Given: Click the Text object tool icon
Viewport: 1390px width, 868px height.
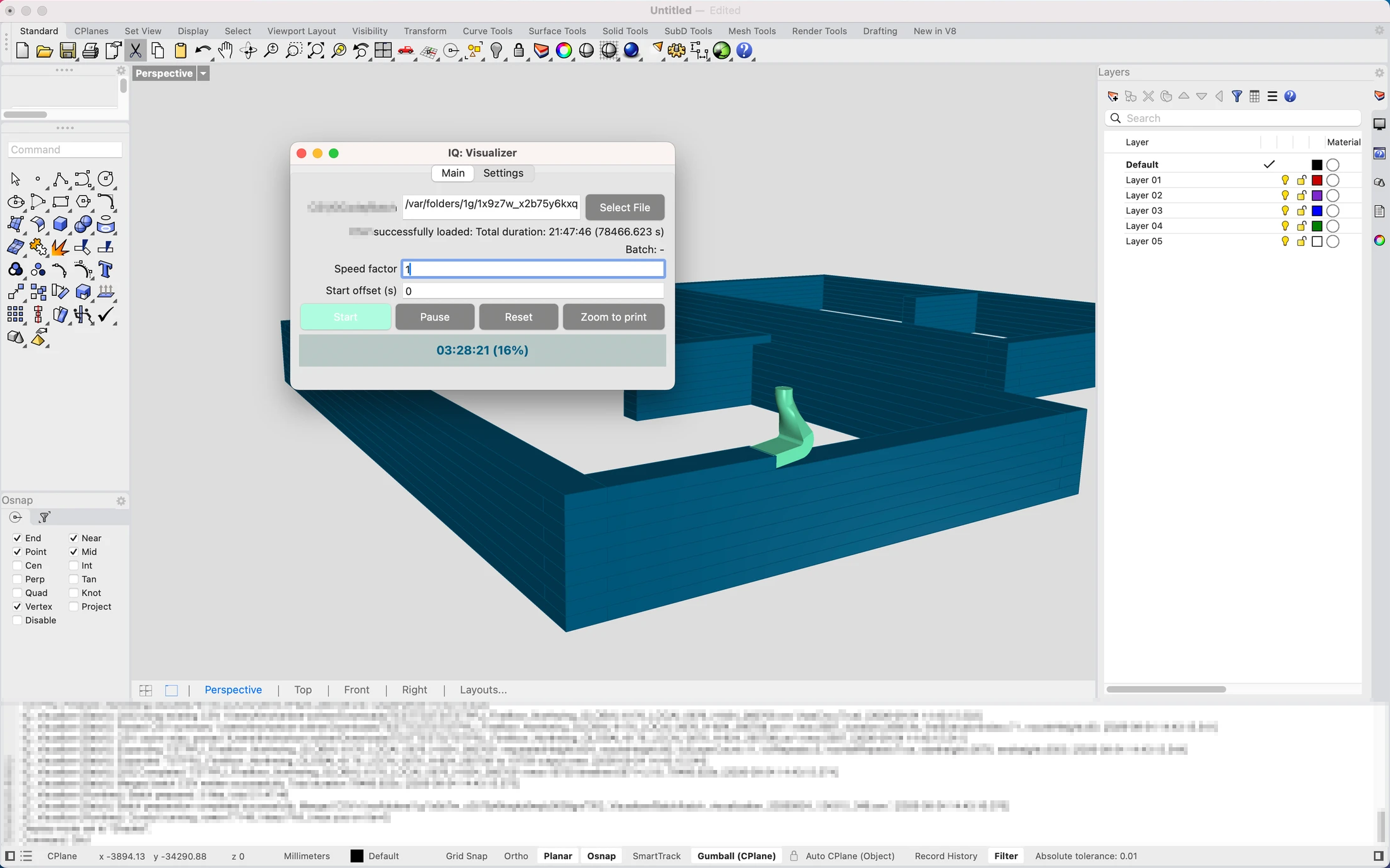Looking at the screenshot, I should pos(106,270).
